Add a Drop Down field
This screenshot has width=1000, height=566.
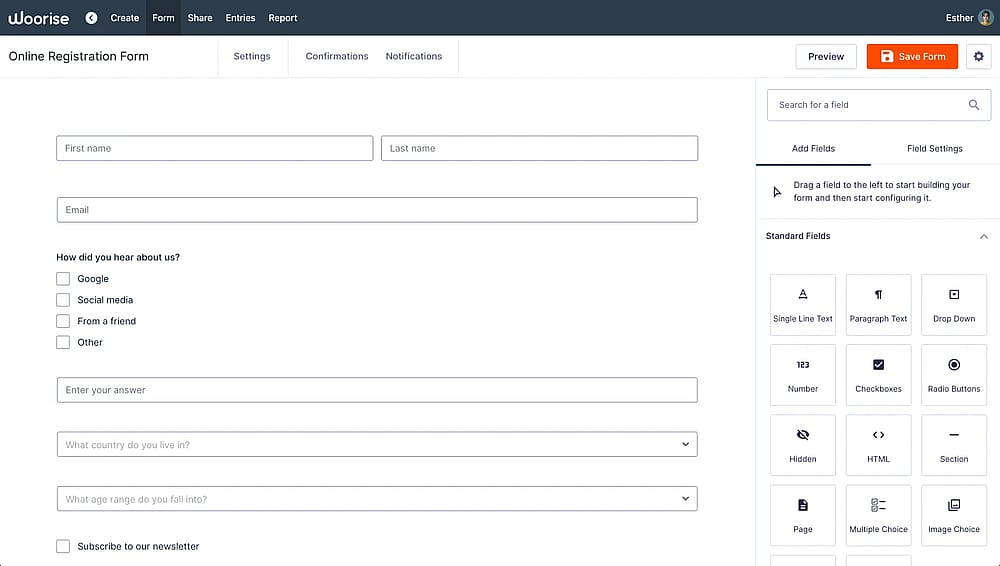pos(953,305)
